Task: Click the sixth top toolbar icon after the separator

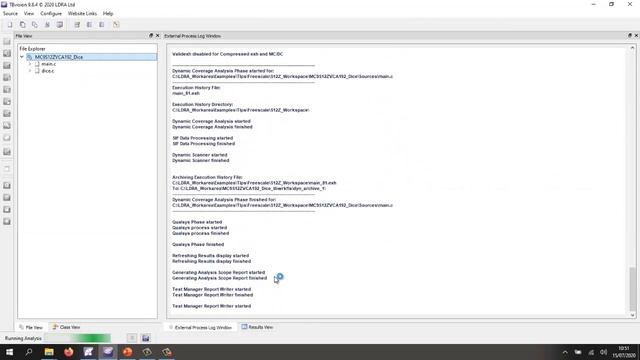Action: pyautogui.click(x=77, y=24)
